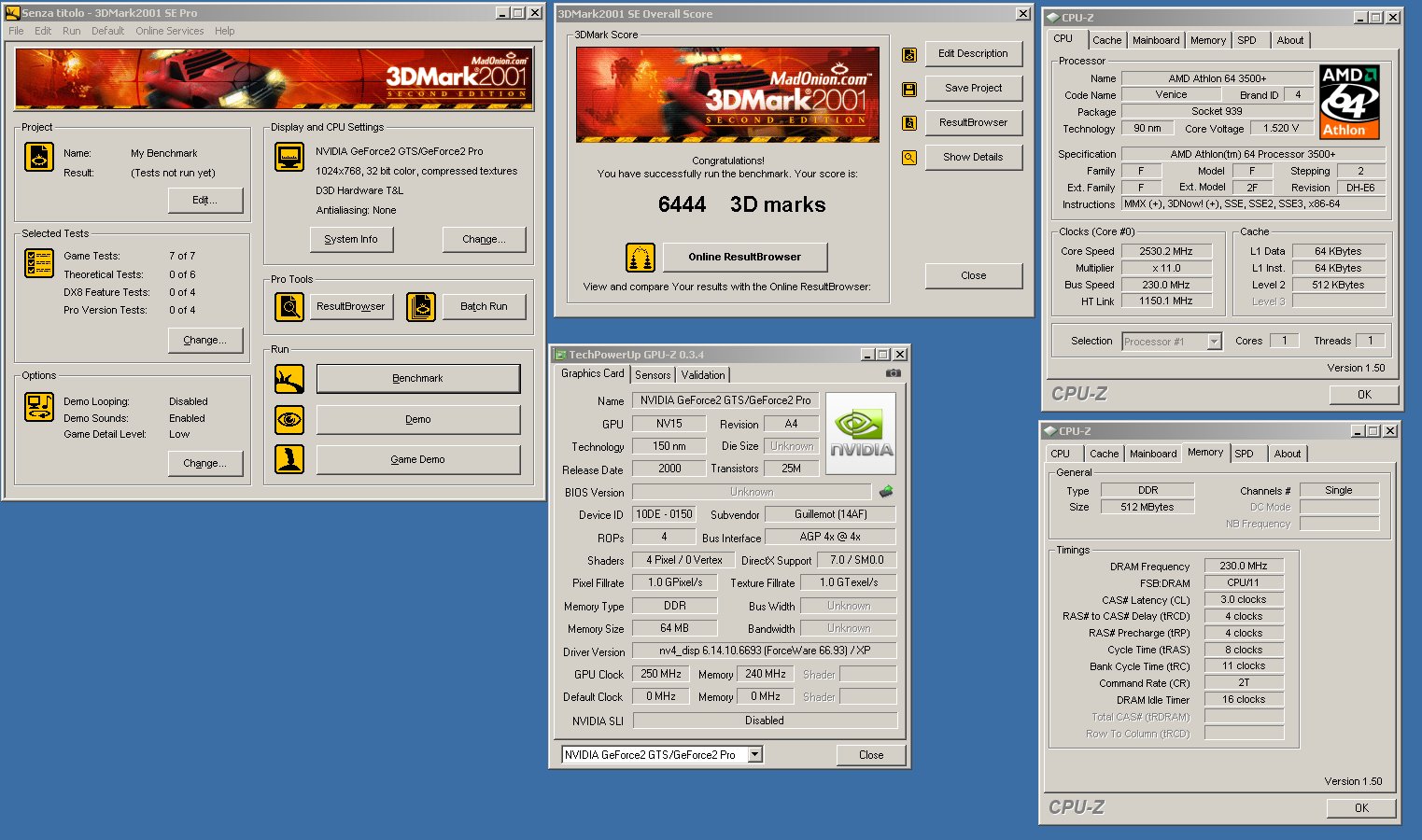The image size is (1422, 840).
Task: Switch to About tab in bottom CPU-Z window
Action: [x=1288, y=454]
